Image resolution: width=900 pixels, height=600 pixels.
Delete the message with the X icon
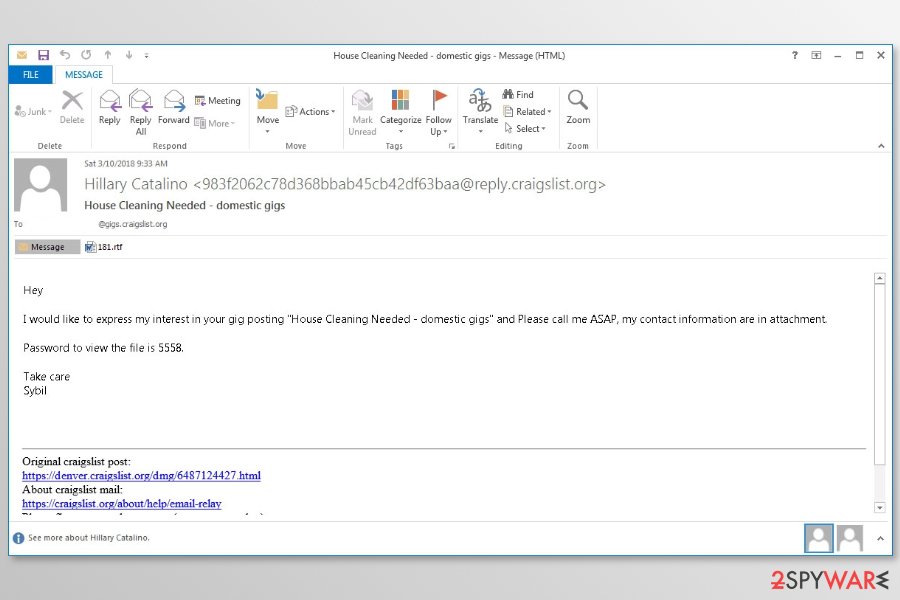click(72, 107)
